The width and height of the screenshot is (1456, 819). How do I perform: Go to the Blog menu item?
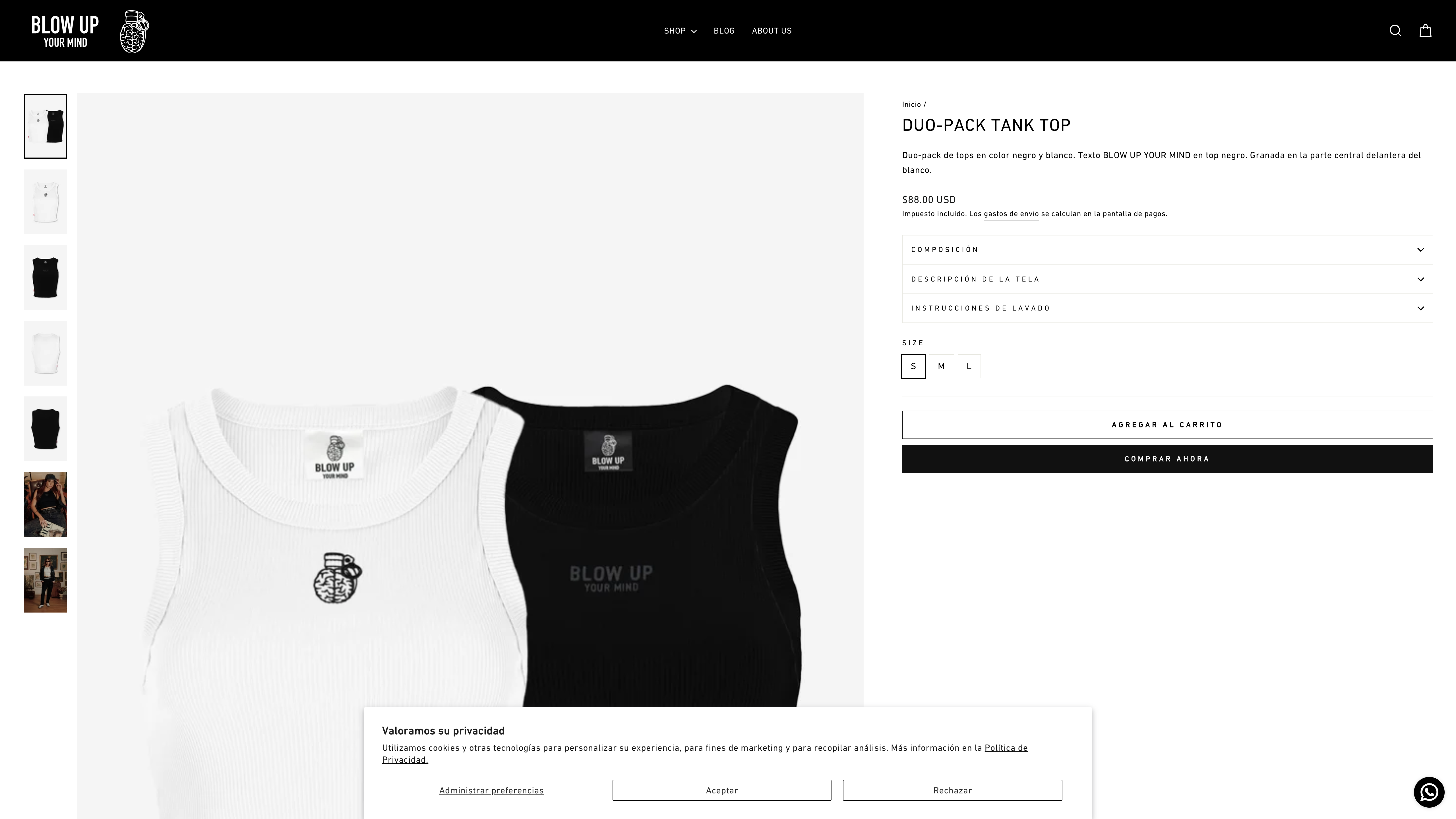pyautogui.click(x=724, y=30)
